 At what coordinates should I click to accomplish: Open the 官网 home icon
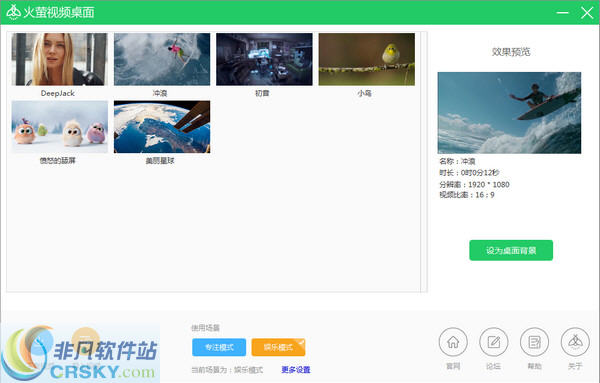453,342
